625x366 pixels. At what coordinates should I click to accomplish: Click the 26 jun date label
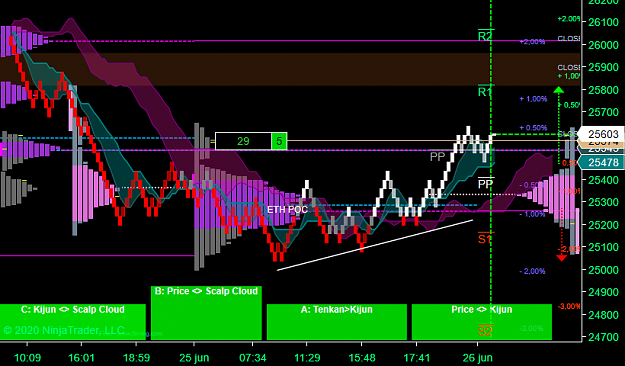(478, 358)
